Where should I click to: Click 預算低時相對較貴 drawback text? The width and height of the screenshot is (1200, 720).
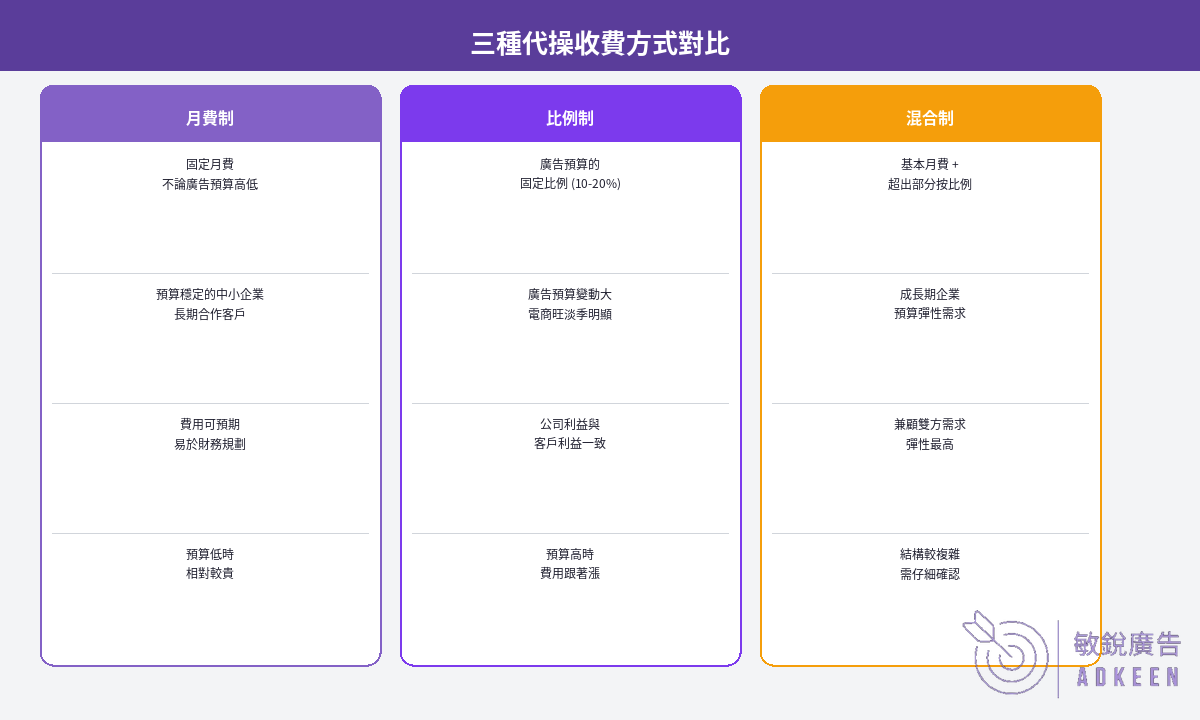(x=210, y=564)
